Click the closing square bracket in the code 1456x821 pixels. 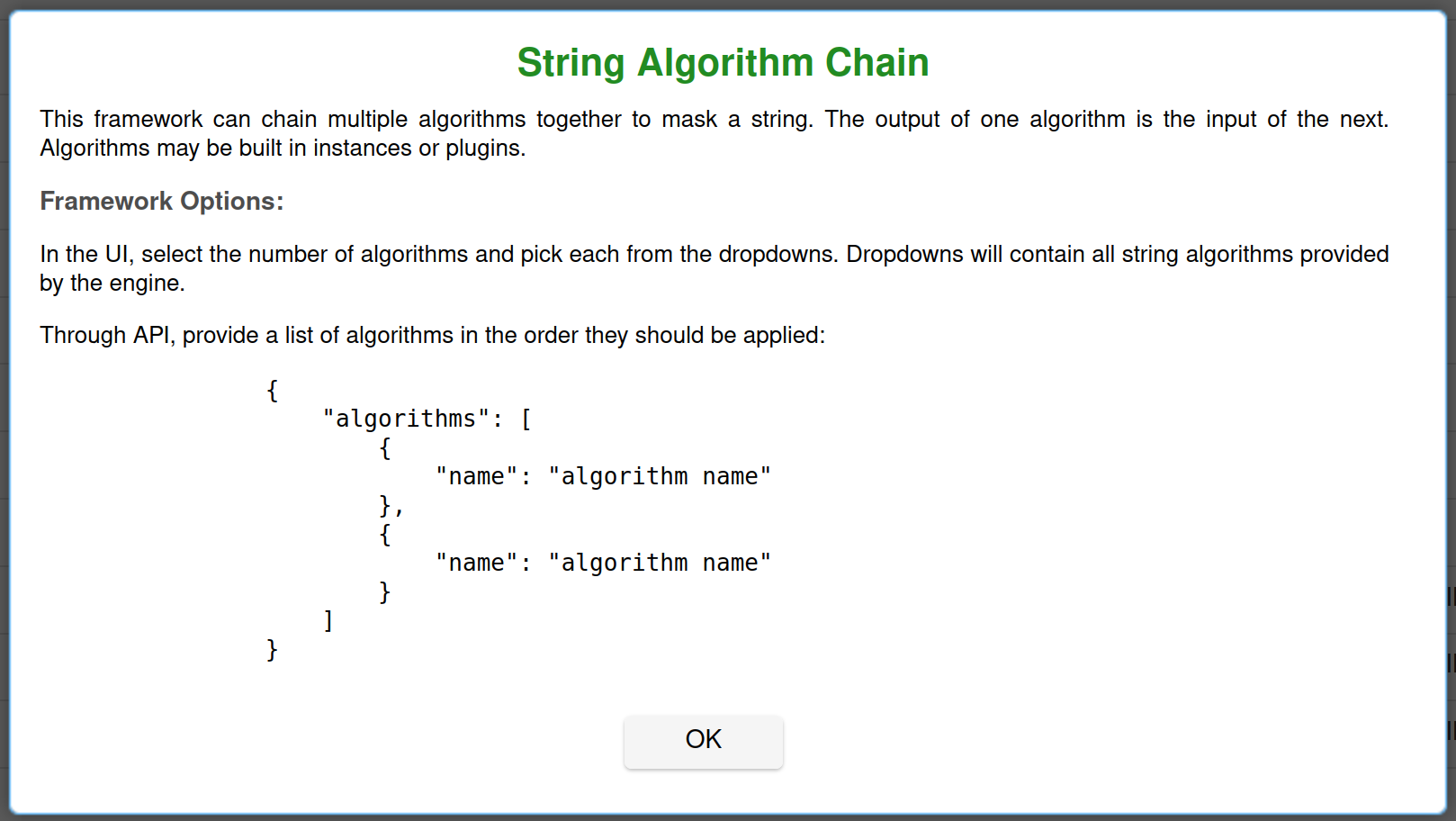(x=328, y=620)
